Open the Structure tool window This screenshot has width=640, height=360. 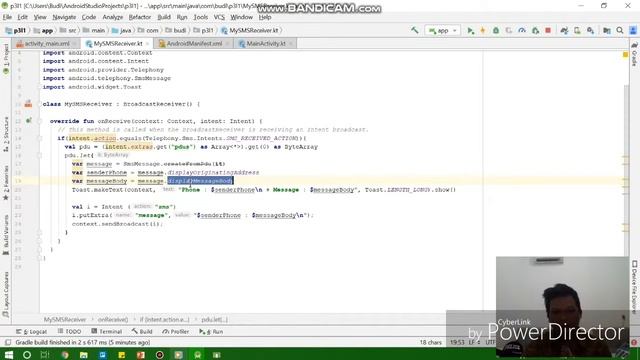(6, 134)
